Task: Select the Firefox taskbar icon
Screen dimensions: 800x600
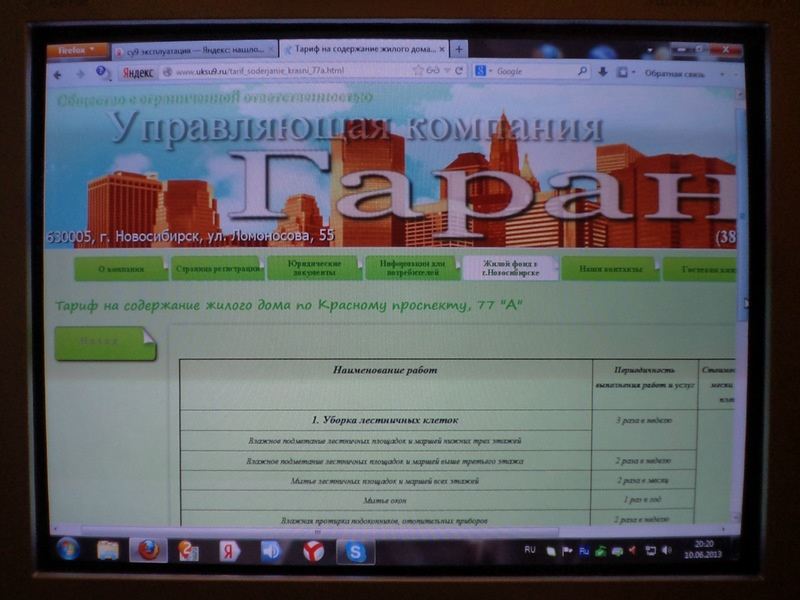Action: (x=148, y=551)
